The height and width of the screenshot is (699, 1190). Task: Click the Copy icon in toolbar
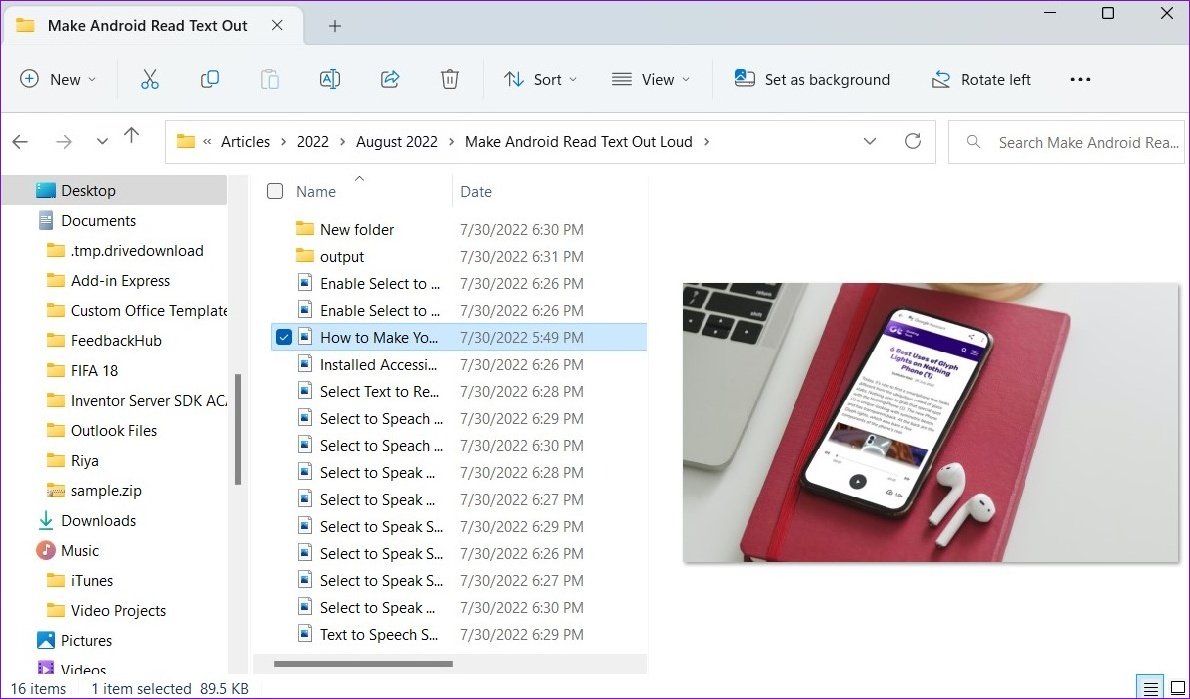point(209,80)
